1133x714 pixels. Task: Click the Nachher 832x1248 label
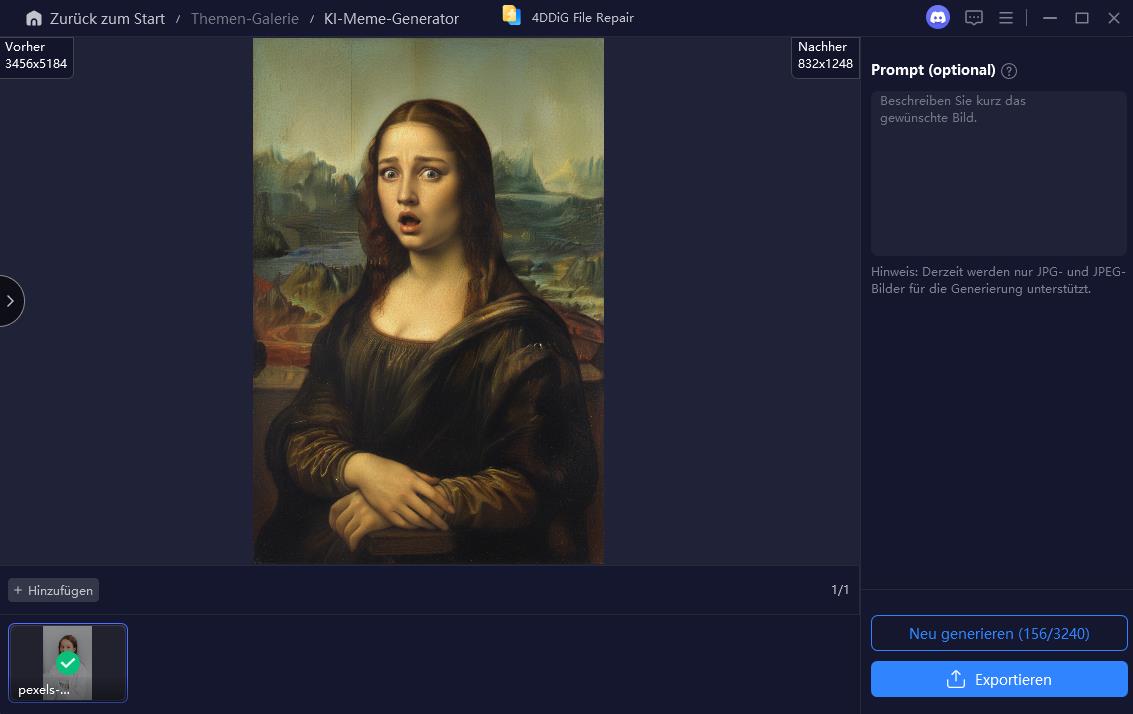tap(825, 56)
